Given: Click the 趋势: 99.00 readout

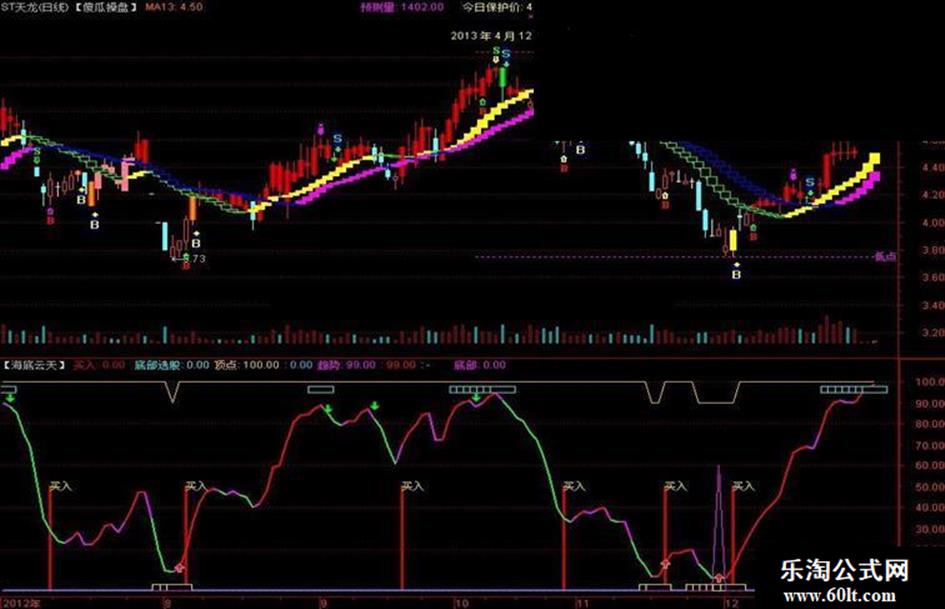Looking at the screenshot, I should point(347,365).
